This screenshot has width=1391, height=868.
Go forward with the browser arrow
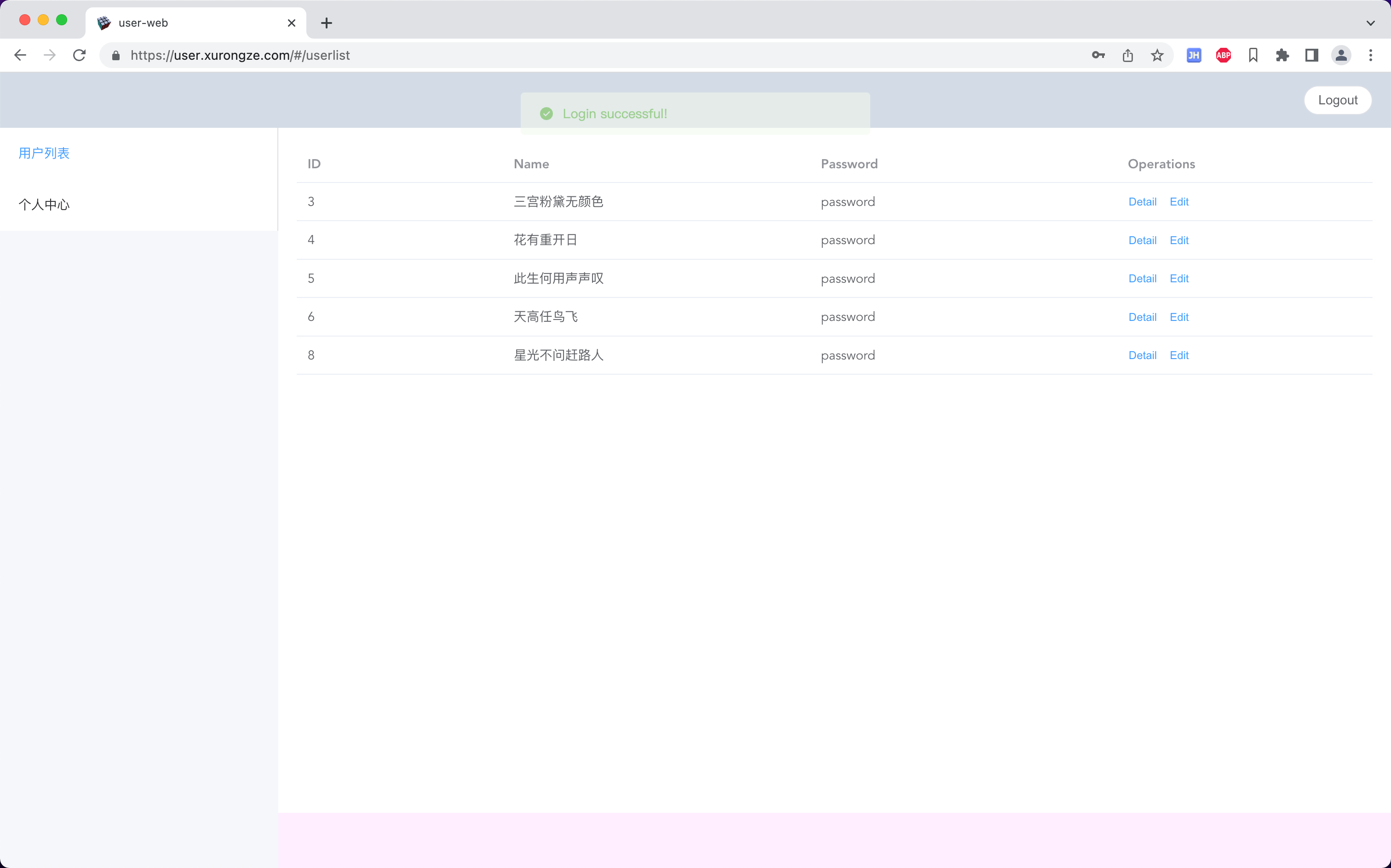50,55
